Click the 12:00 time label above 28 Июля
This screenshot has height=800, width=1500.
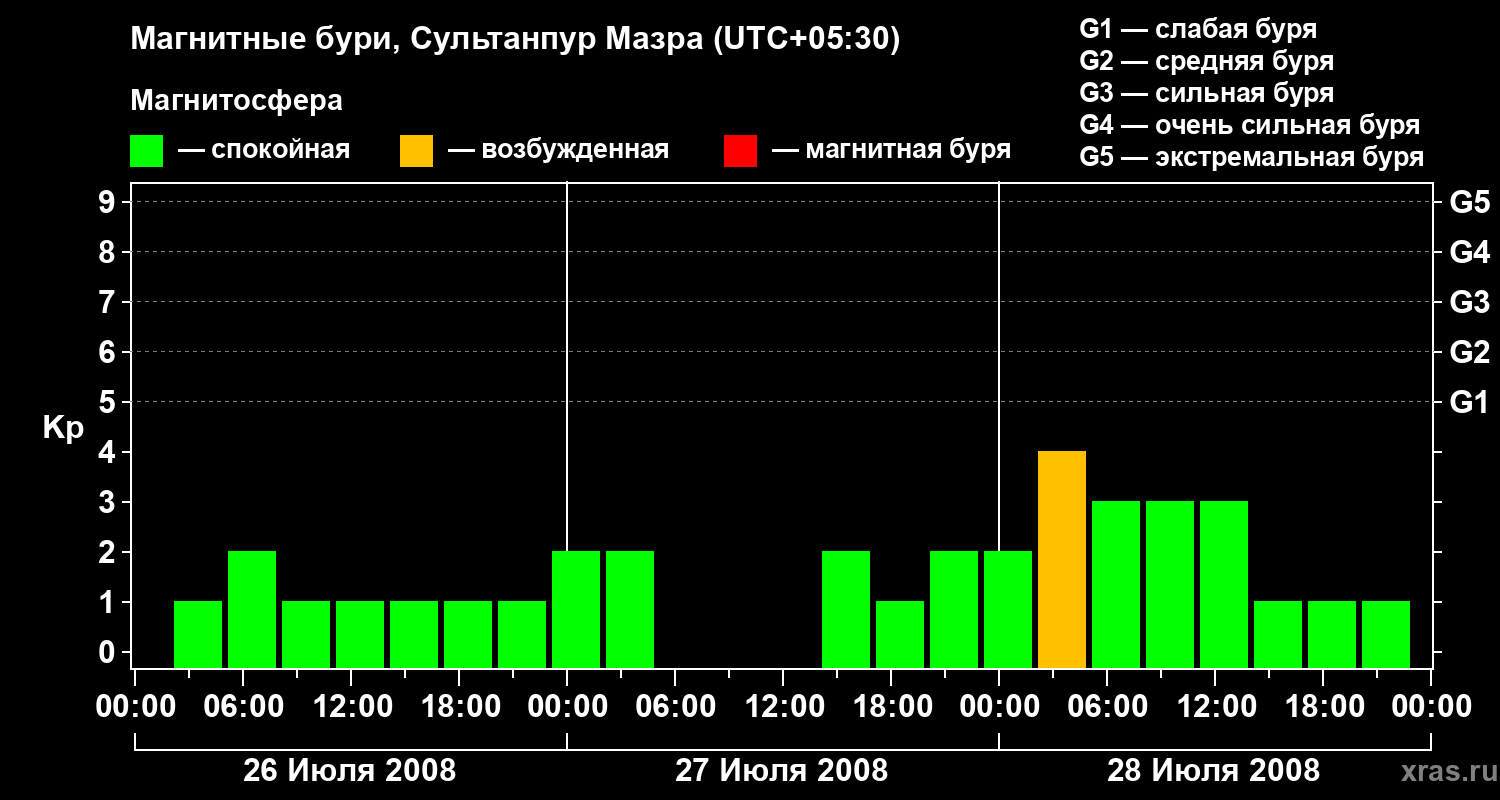pyautogui.click(x=1215, y=707)
